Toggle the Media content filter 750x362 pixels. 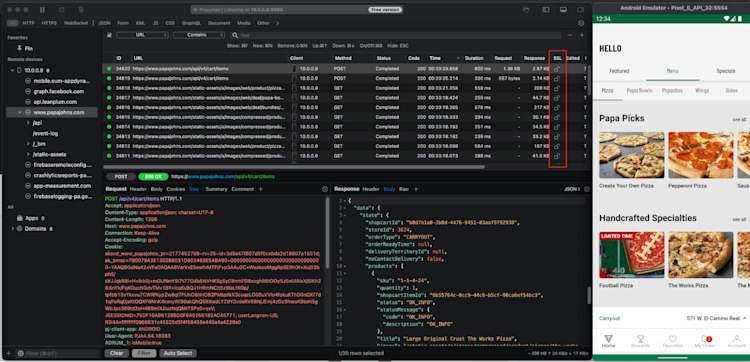[x=243, y=23]
